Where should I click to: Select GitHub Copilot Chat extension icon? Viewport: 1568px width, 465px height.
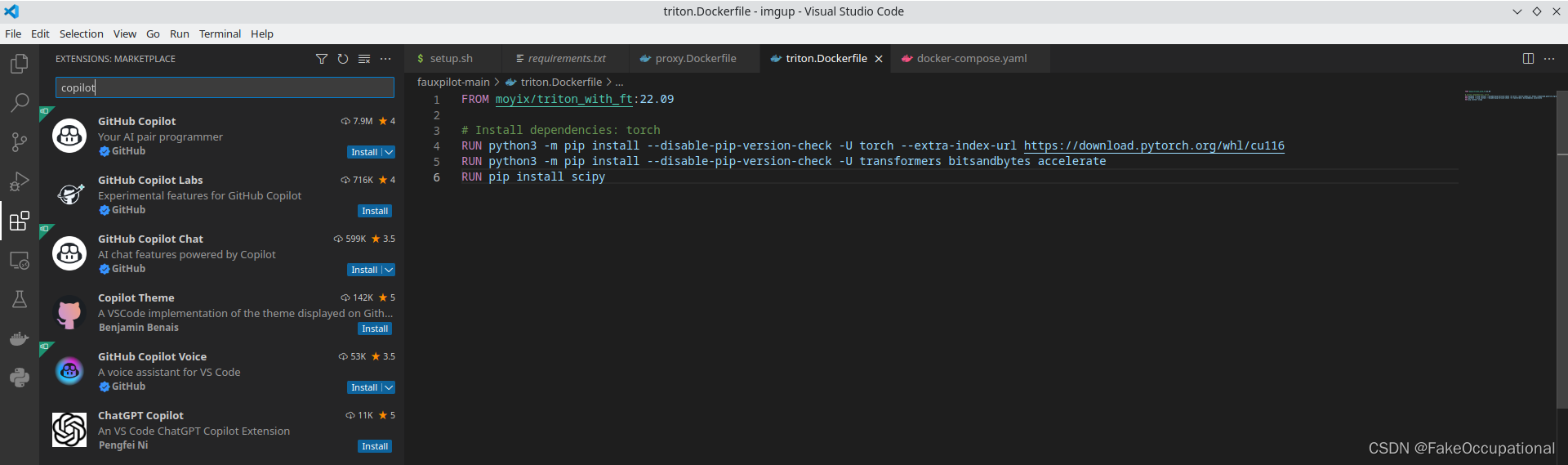click(69, 253)
